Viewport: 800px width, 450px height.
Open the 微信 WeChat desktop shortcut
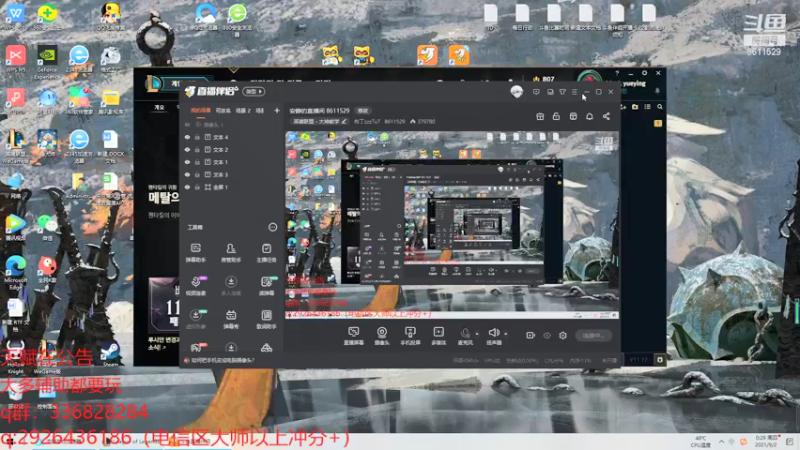pyautogui.click(x=47, y=227)
